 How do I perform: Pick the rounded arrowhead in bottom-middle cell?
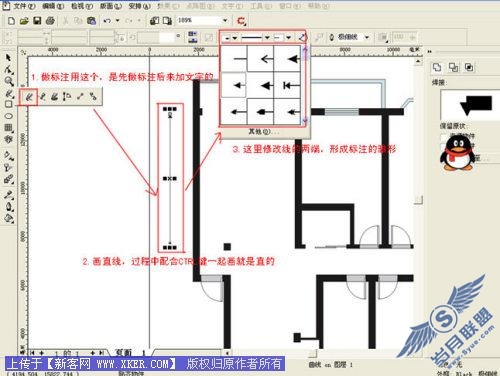coord(261,112)
